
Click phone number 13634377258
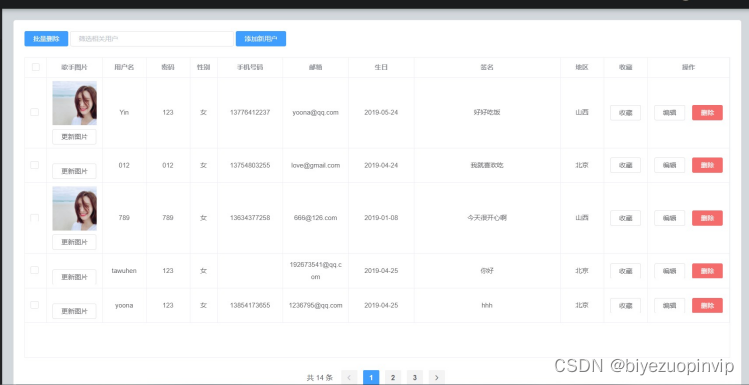[250, 218]
